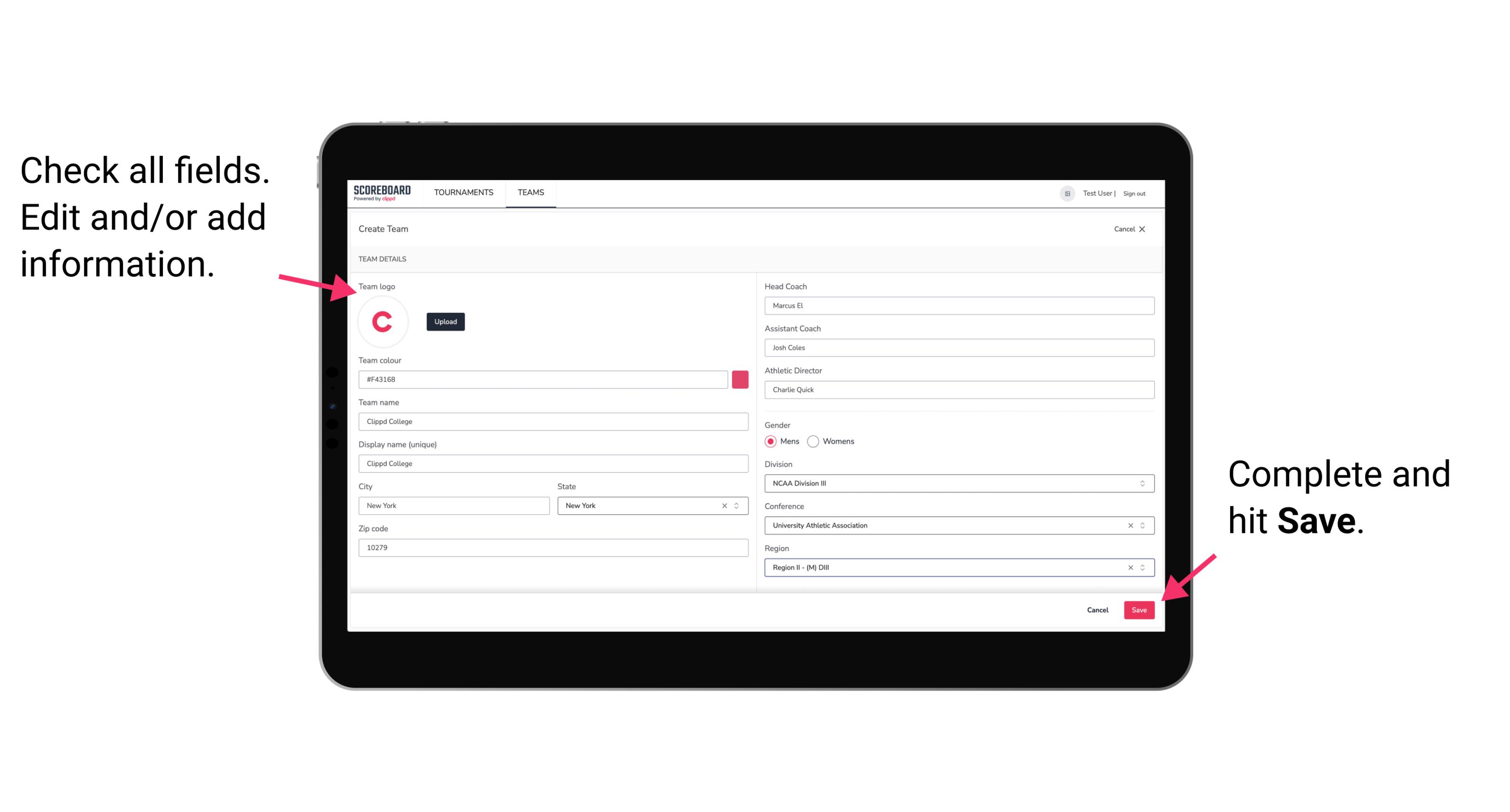Edit the team colour hex code field
This screenshot has height=812, width=1510.
tap(543, 379)
